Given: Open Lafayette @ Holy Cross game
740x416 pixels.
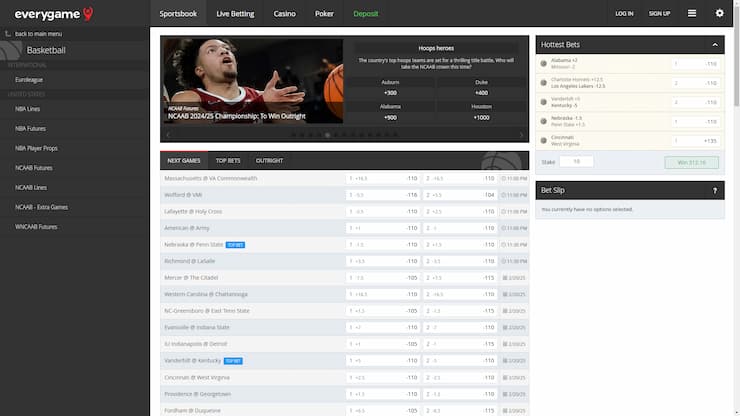Looking at the screenshot, I should click(193, 212).
